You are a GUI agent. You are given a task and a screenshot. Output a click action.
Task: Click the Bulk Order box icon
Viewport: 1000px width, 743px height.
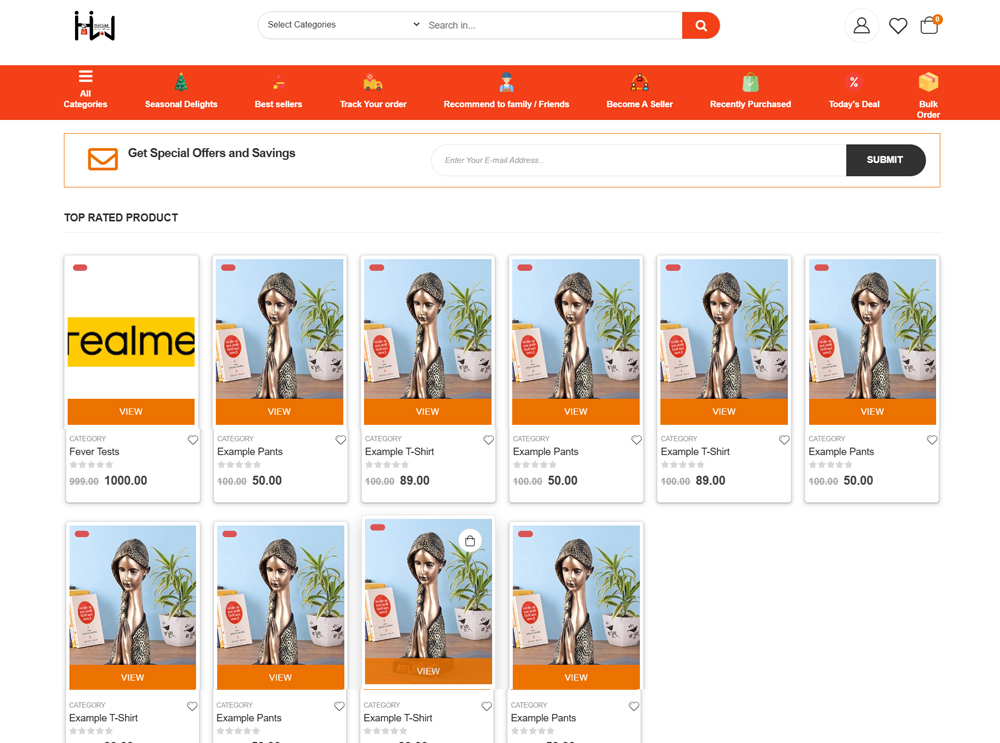928,82
